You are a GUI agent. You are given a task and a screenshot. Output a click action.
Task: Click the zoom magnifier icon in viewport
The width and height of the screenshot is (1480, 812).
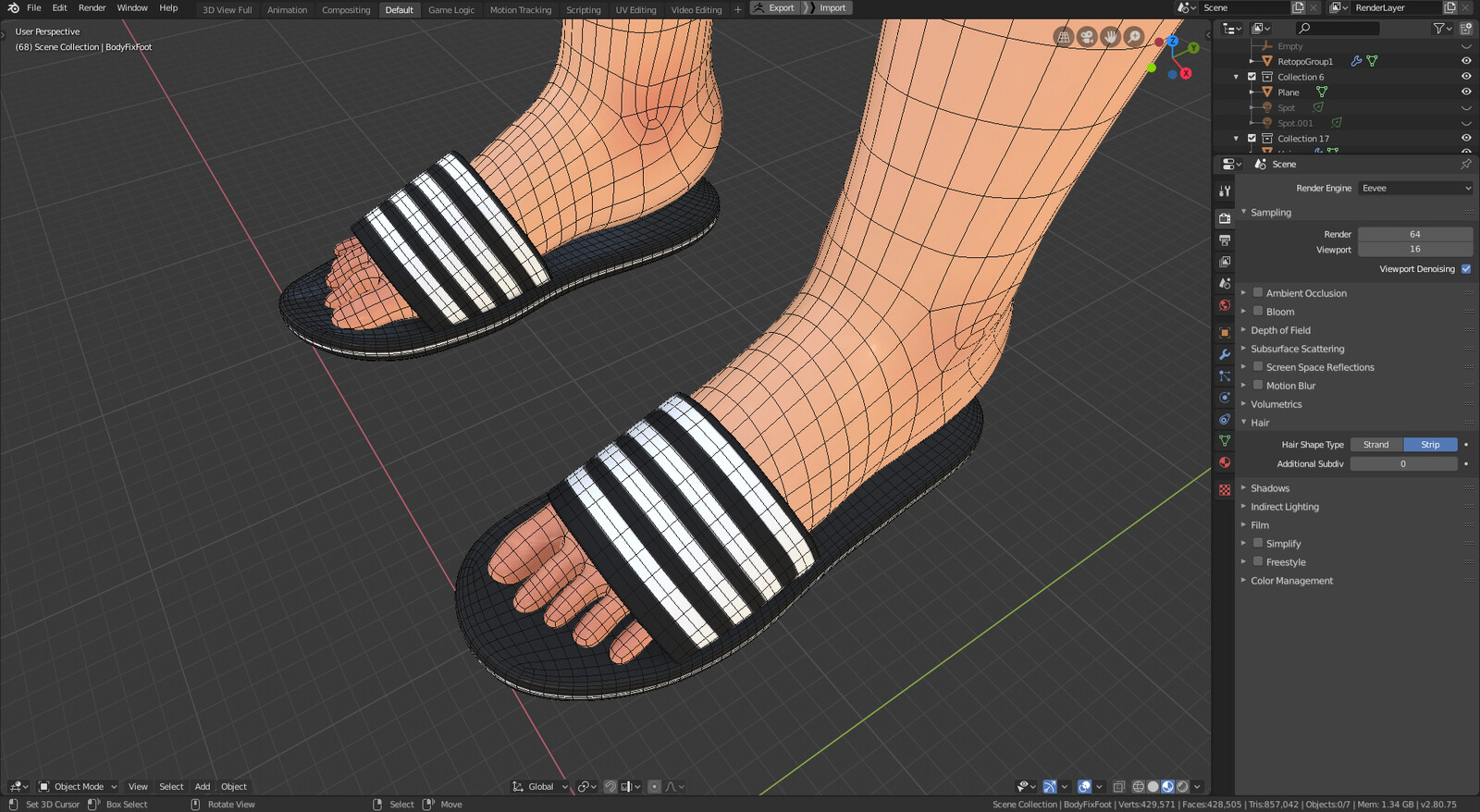click(x=1134, y=37)
